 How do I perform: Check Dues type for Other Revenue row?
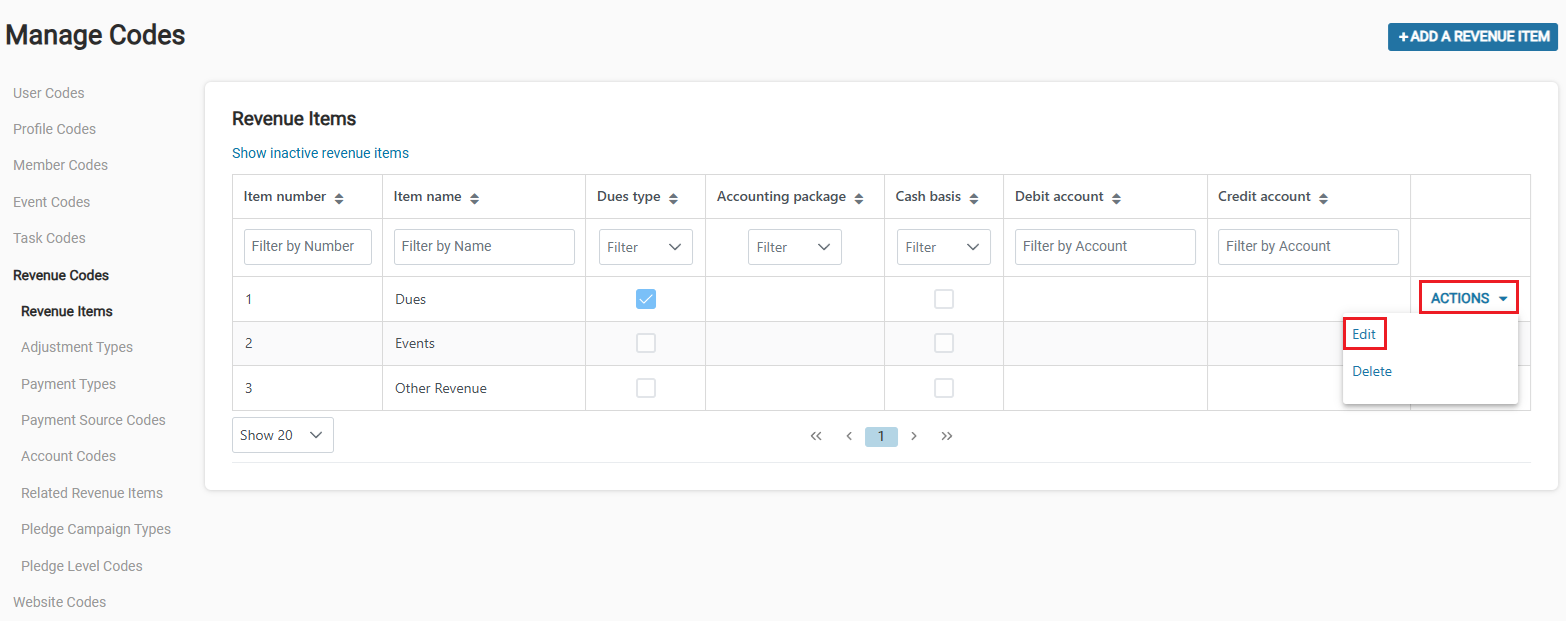point(646,388)
